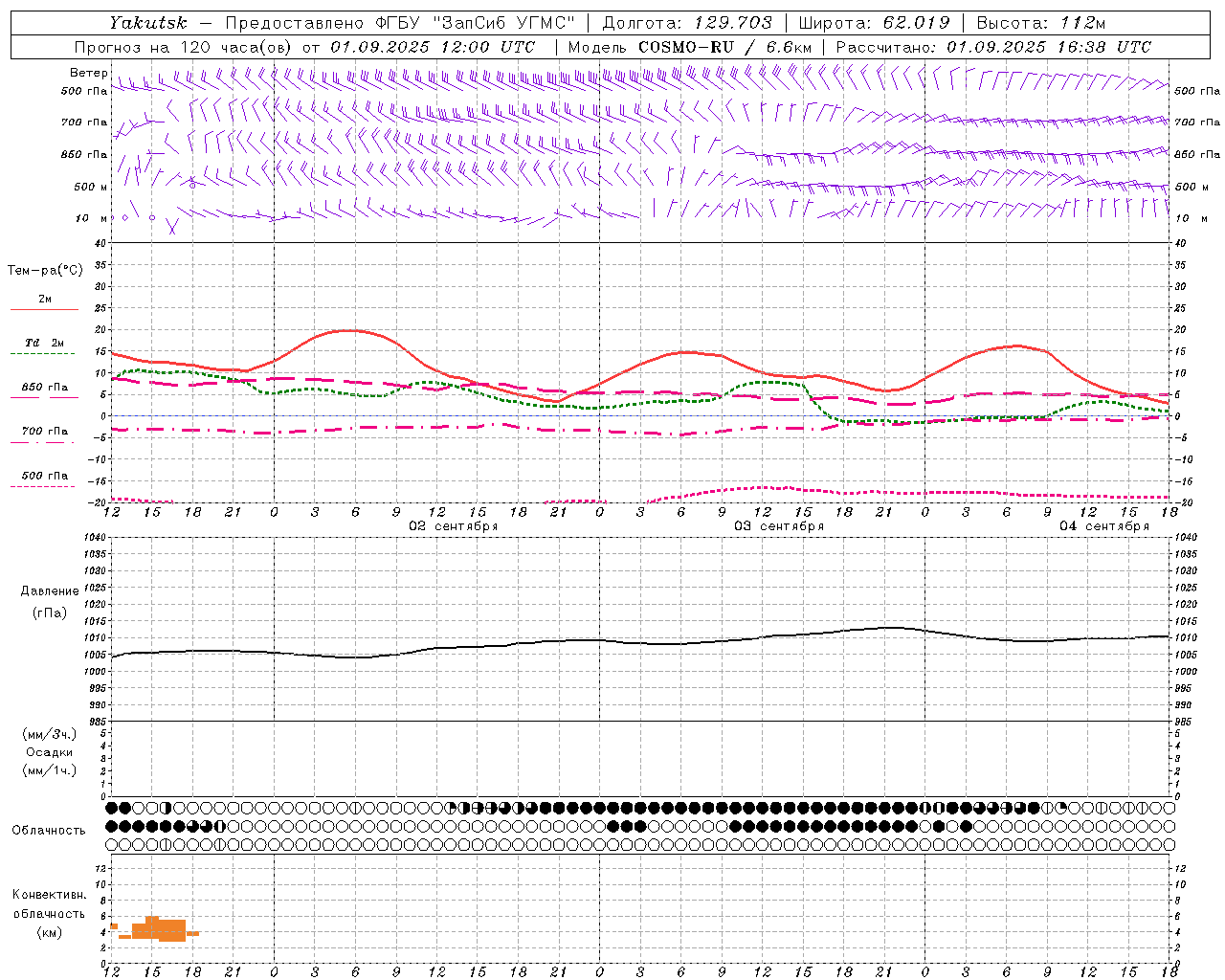Click the '10 м' wind level label on left
The width and height of the screenshot is (1225, 980).
(92, 218)
